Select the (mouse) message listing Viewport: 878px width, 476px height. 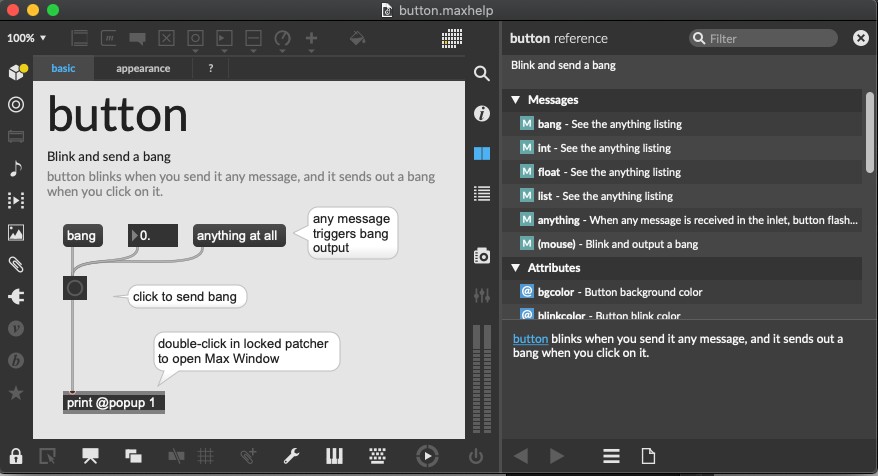[682, 244]
